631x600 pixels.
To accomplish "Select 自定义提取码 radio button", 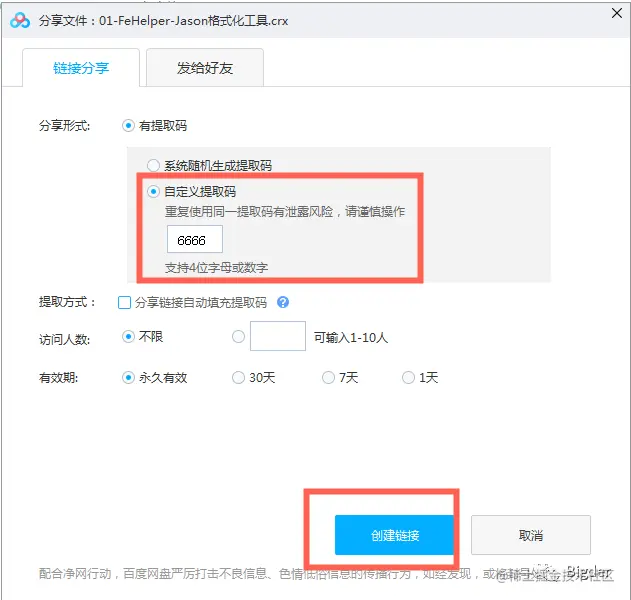I will (x=153, y=192).
